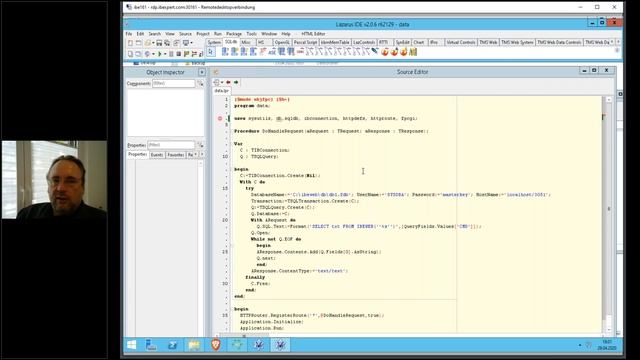Click the Source Editor vertical scrollbar

tap(609, 214)
